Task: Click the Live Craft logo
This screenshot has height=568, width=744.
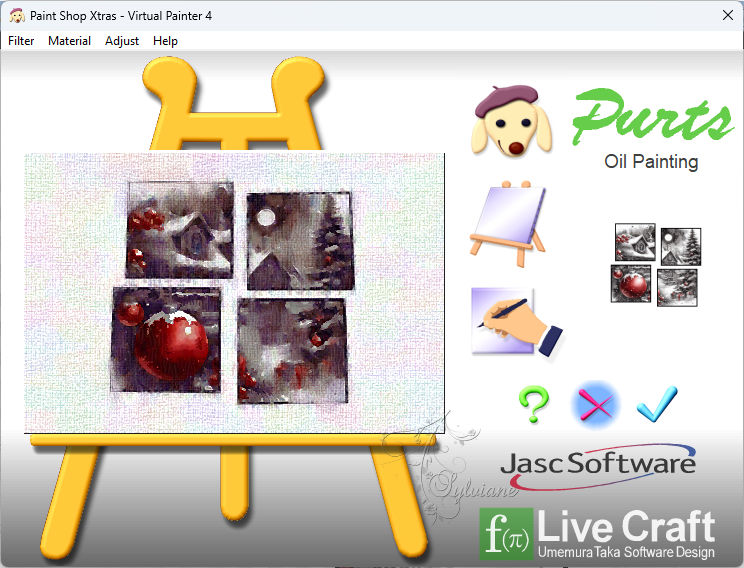Action: [x=598, y=533]
